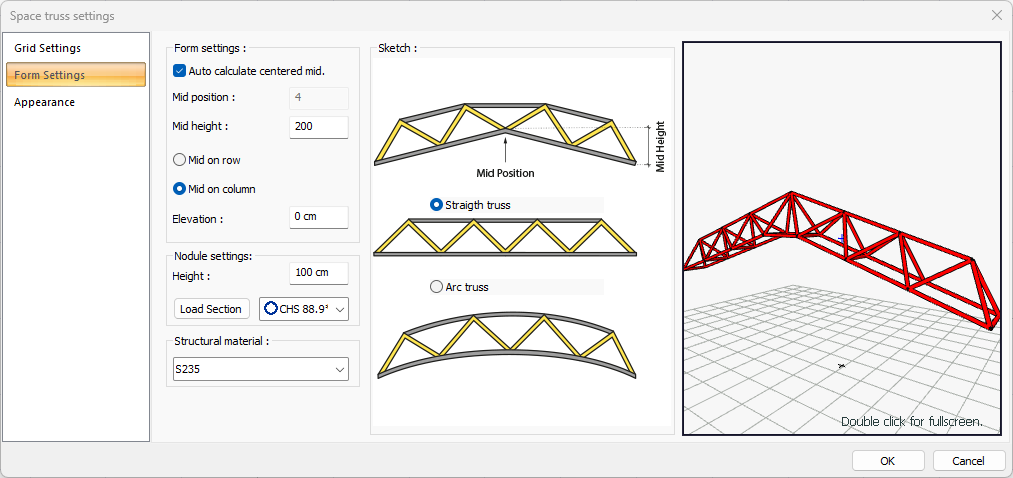The image size is (1013, 478).
Task: Toggle Auto calculate centered mid checkbox
Action: coord(180,71)
